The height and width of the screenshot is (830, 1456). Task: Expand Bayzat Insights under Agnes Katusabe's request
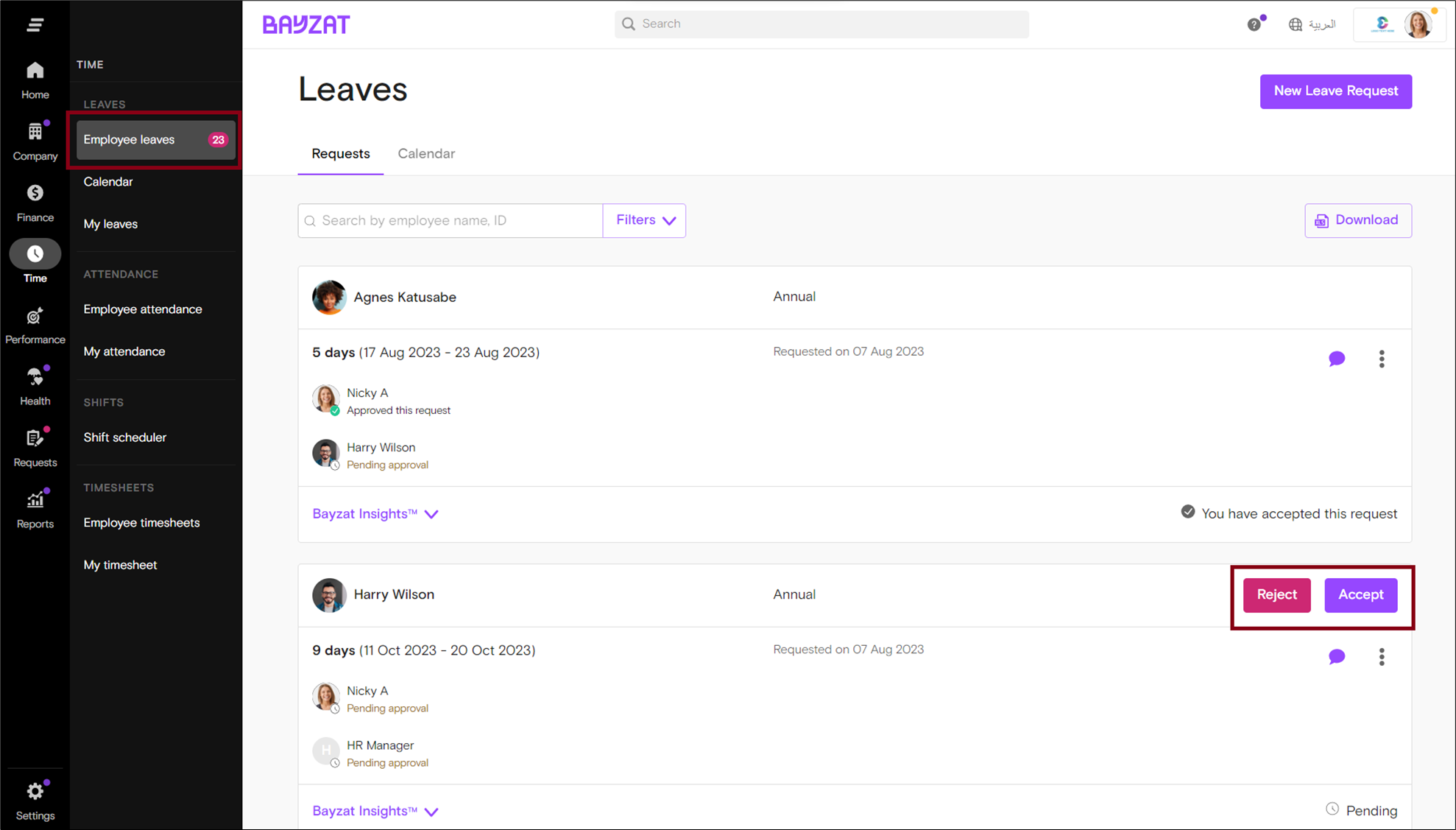[375, 513]
